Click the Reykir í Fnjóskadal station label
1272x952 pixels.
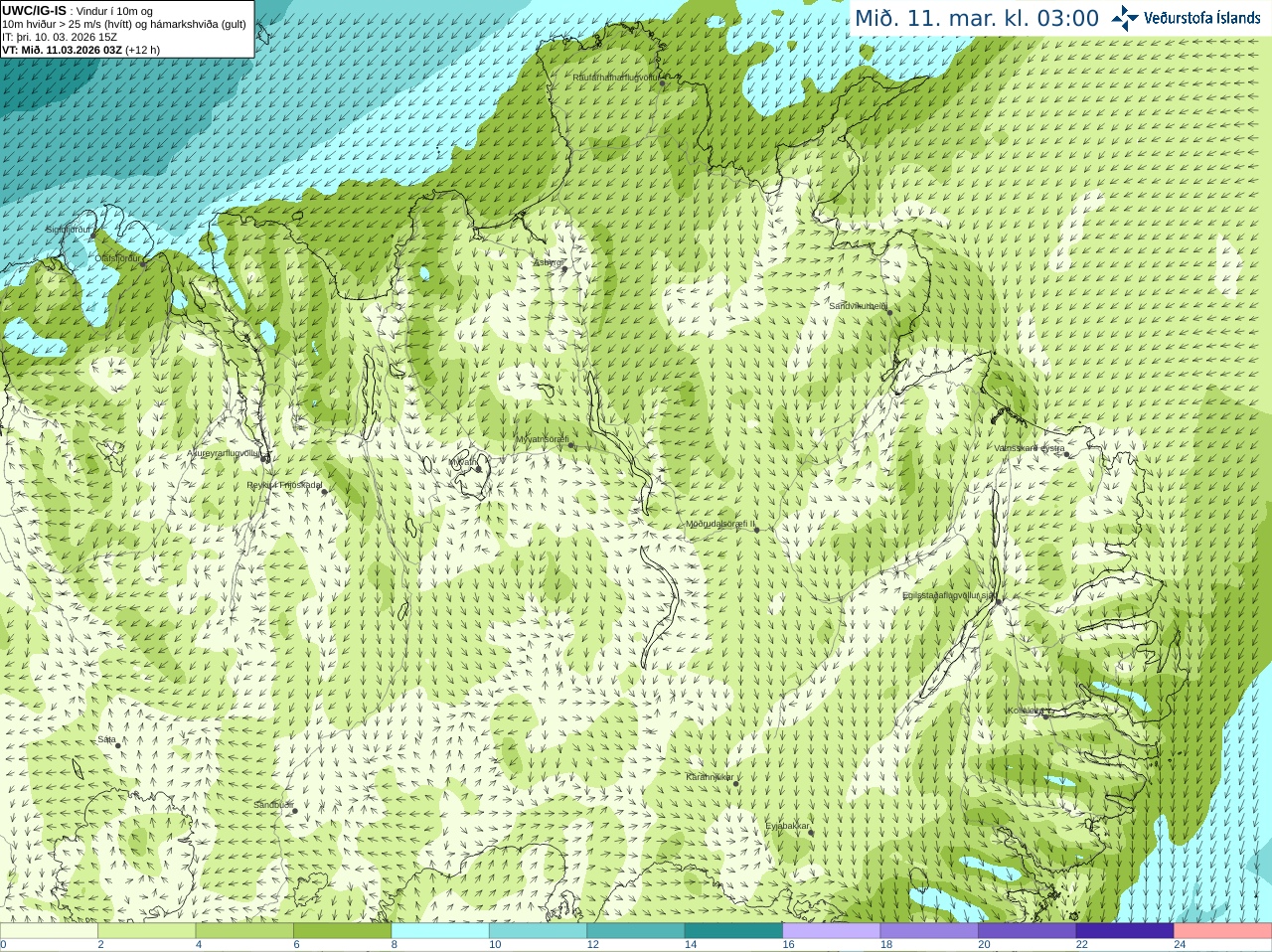[x=285, y=485]
